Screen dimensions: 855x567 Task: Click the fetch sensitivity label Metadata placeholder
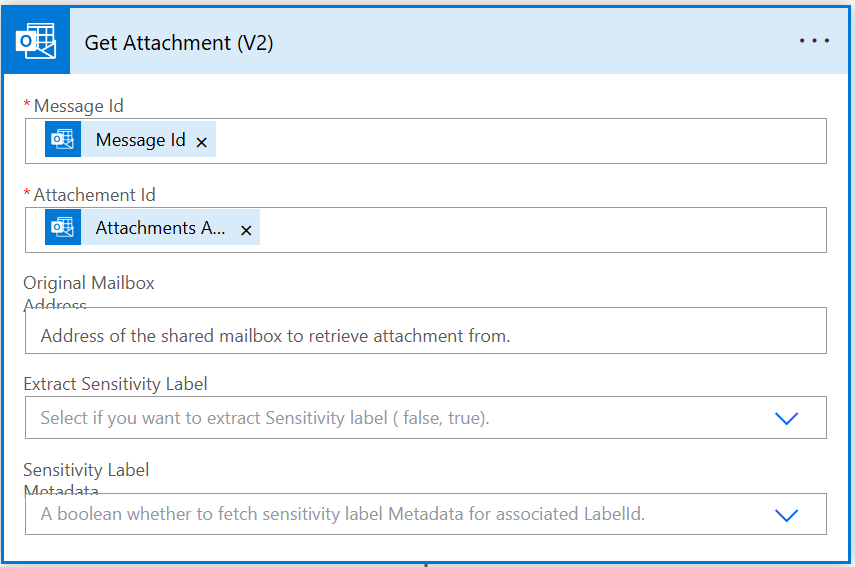coord(343,515)
